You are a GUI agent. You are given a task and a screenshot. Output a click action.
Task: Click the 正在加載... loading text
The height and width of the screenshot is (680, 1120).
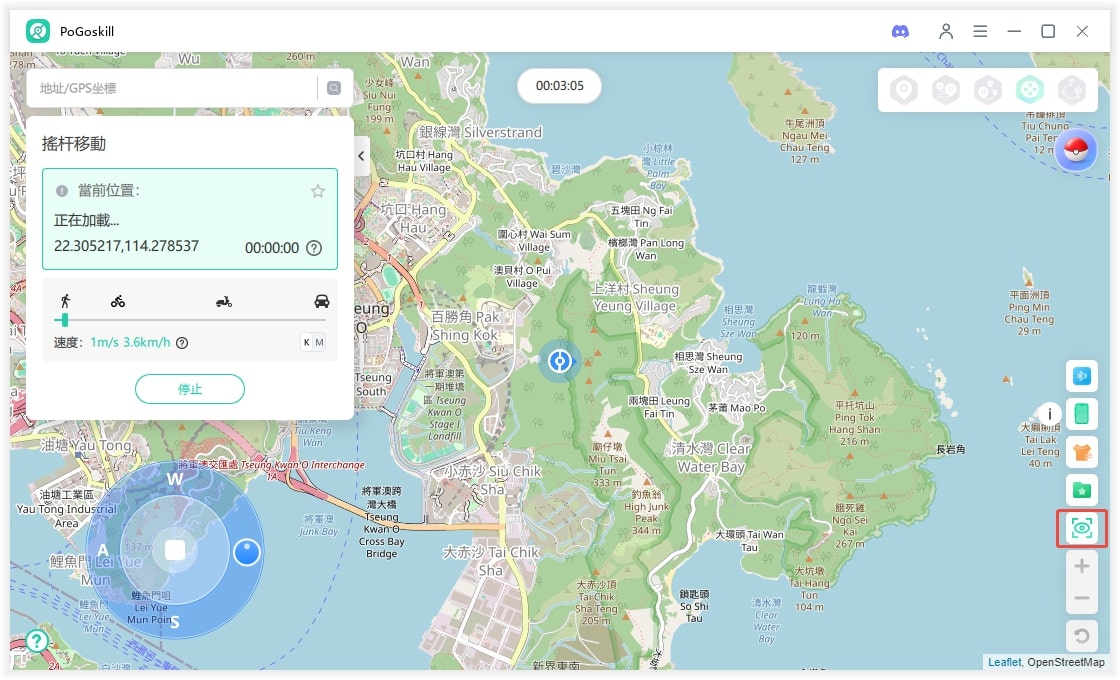pos(86,220)
